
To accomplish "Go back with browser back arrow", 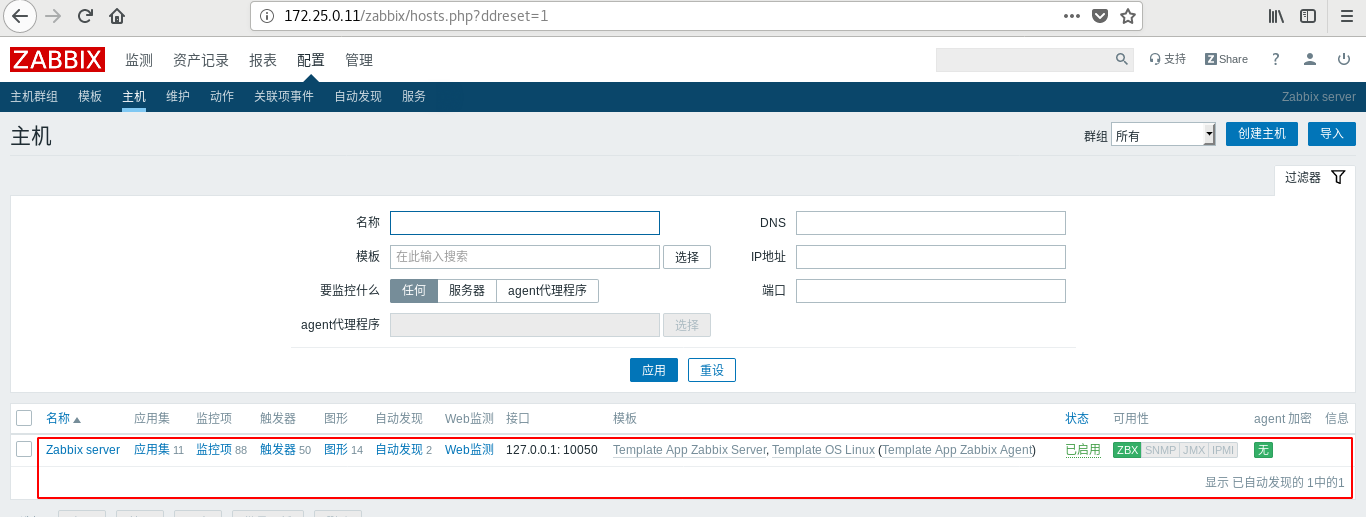I will click(x=20, y=16).
